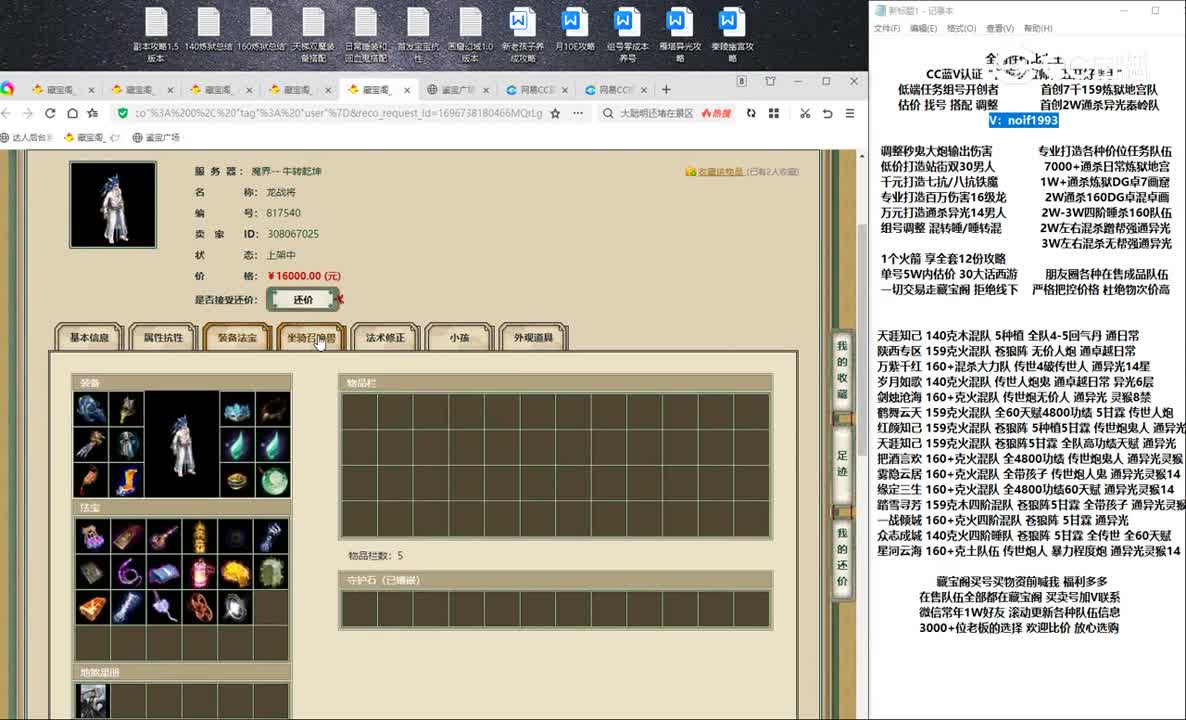This screenshot has height=720, width=1186.
Task: Open the browser hamburger menu
Action: (850, 113)
